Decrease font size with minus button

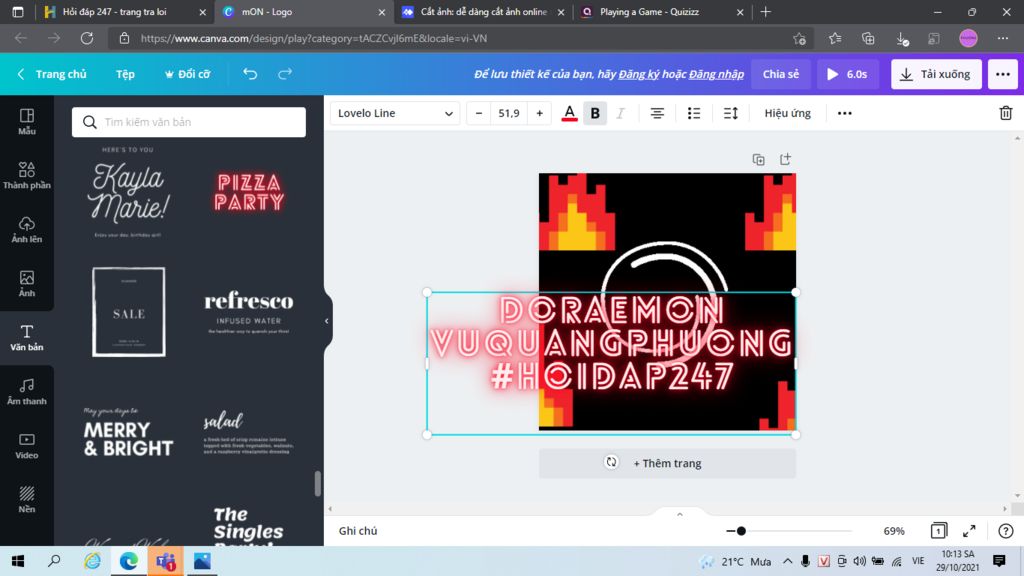pyautogui.click(x=479, y=114)
